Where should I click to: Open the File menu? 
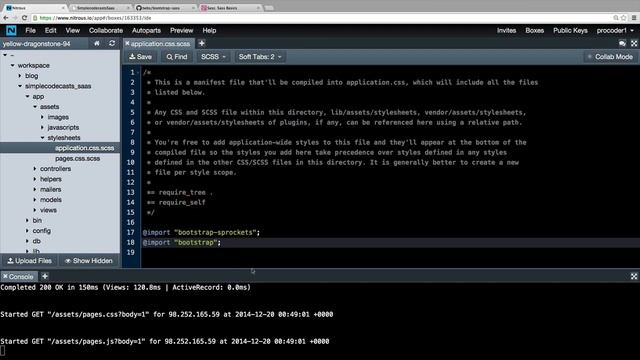30,31
